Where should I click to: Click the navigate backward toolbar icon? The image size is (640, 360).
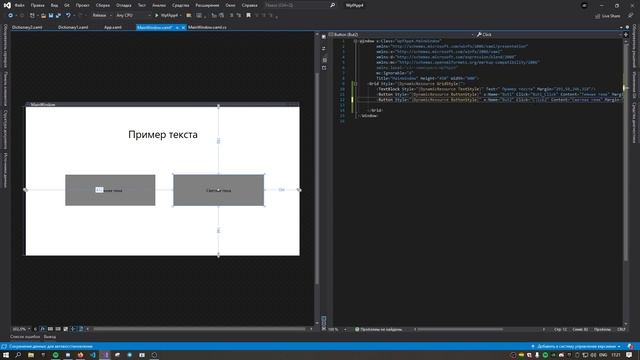pyautogui.click(x=10, y=16)
